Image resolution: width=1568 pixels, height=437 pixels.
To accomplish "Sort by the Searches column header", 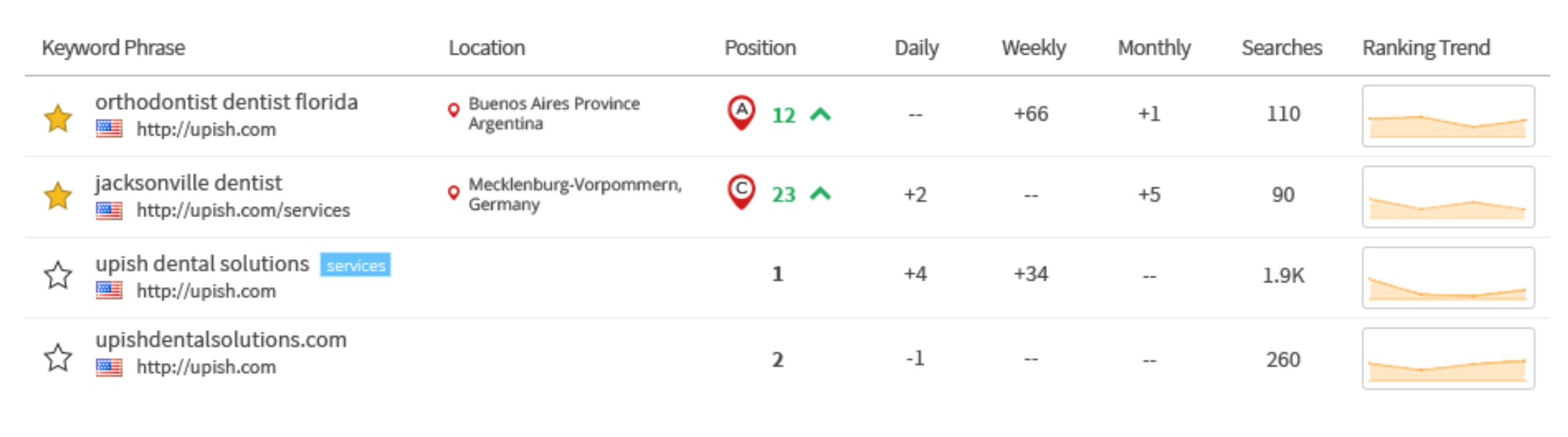I will 1281,48.
